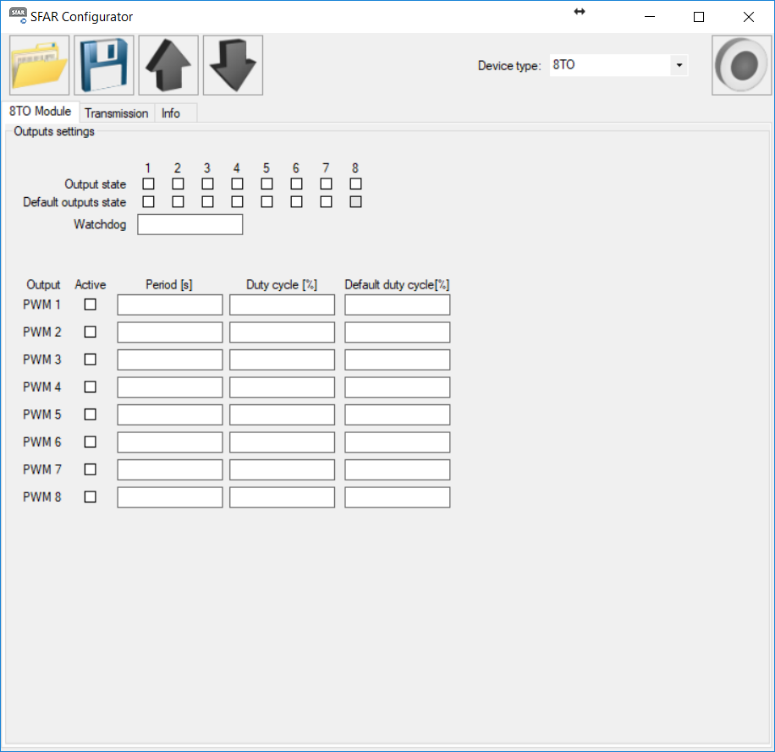Click the round gray connect button icon

pyautogui.click(x=741, y=66)
